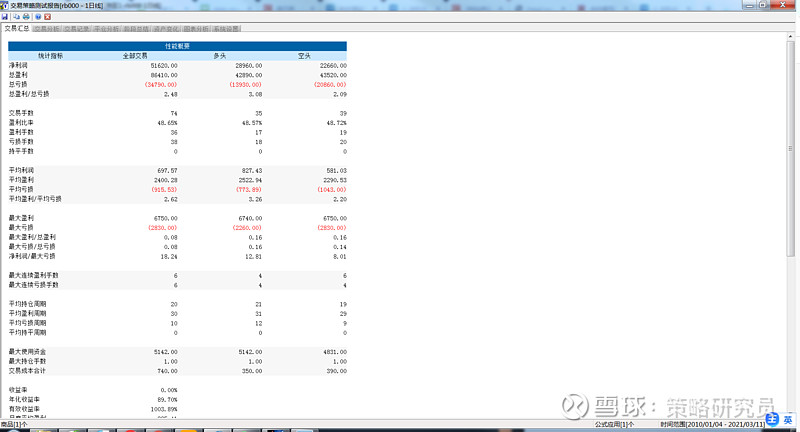Click the 有效收益率 value 1003.89%
The width and height of the screenshot is (800, 432).
164,410
